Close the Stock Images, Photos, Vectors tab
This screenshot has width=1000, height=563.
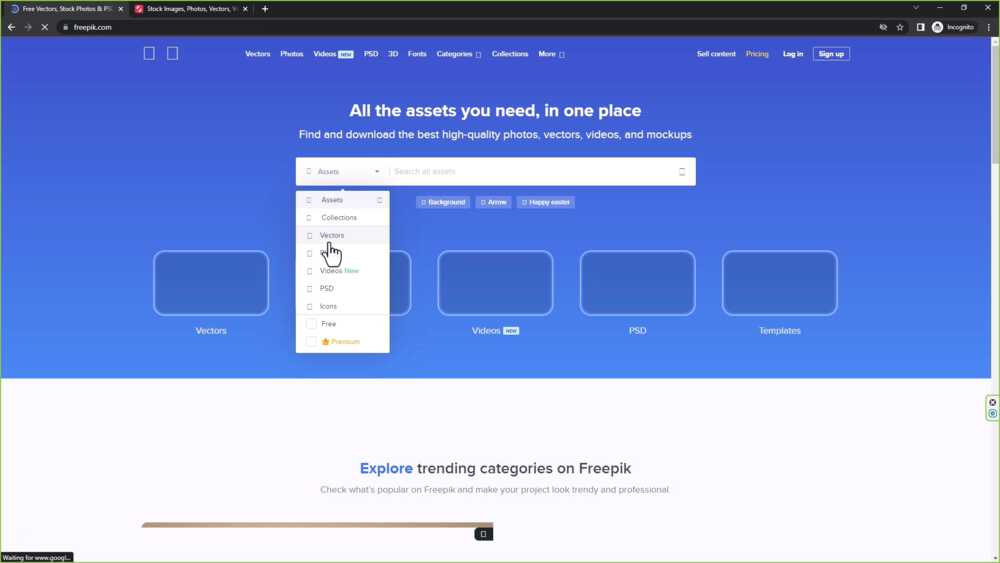click(245, 9)
